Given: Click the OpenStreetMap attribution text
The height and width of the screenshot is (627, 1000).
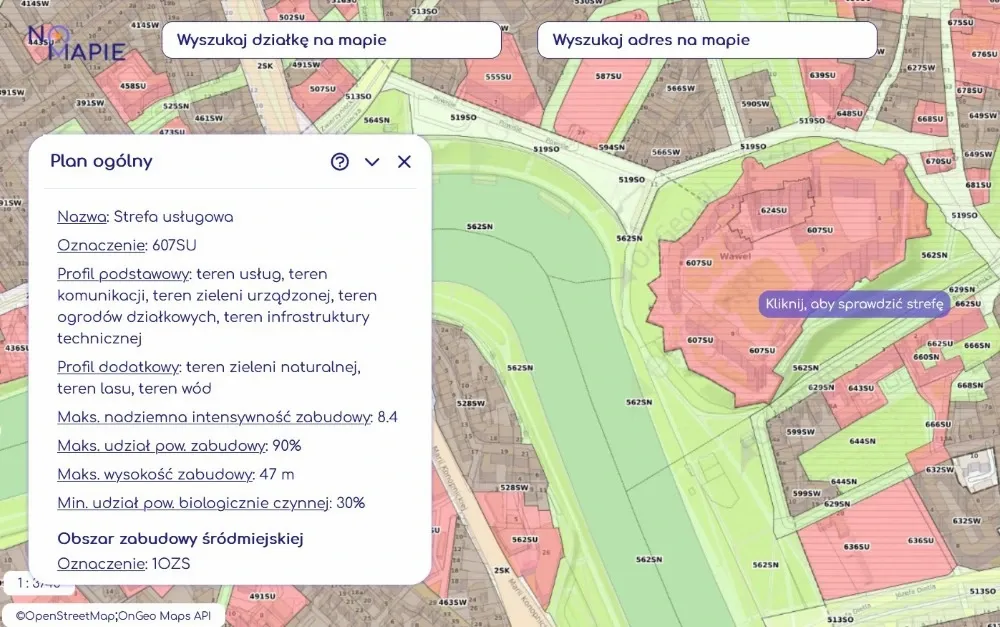Looking at the screenshot, I should point(66,616).
